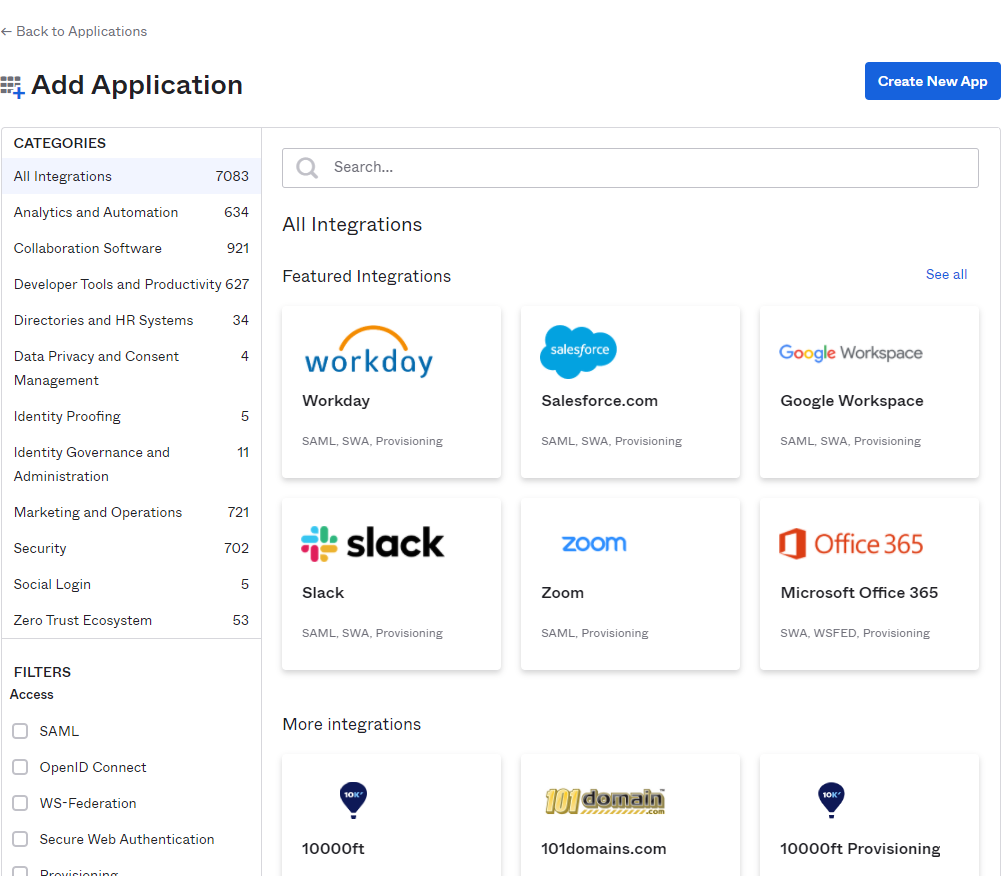The height and width of the screenshot is (876, 1001).
Task: Open the 10000ft integration title
Action: [333, 849]
